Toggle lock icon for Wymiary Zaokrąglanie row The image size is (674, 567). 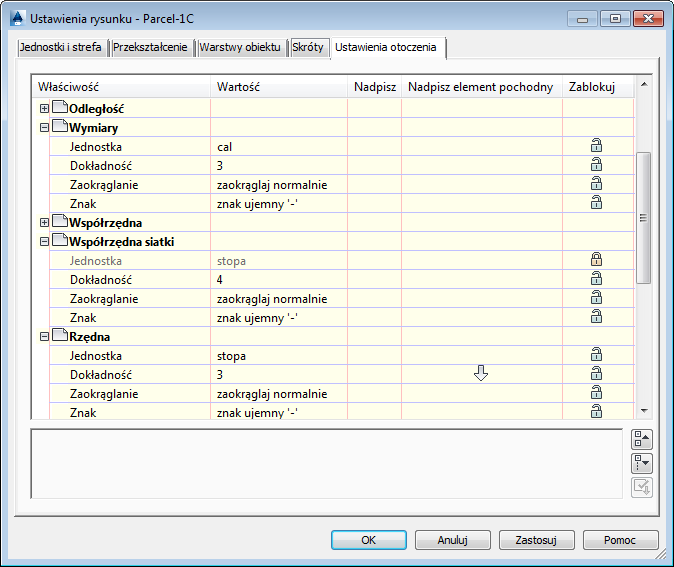(x=596, y=184)
